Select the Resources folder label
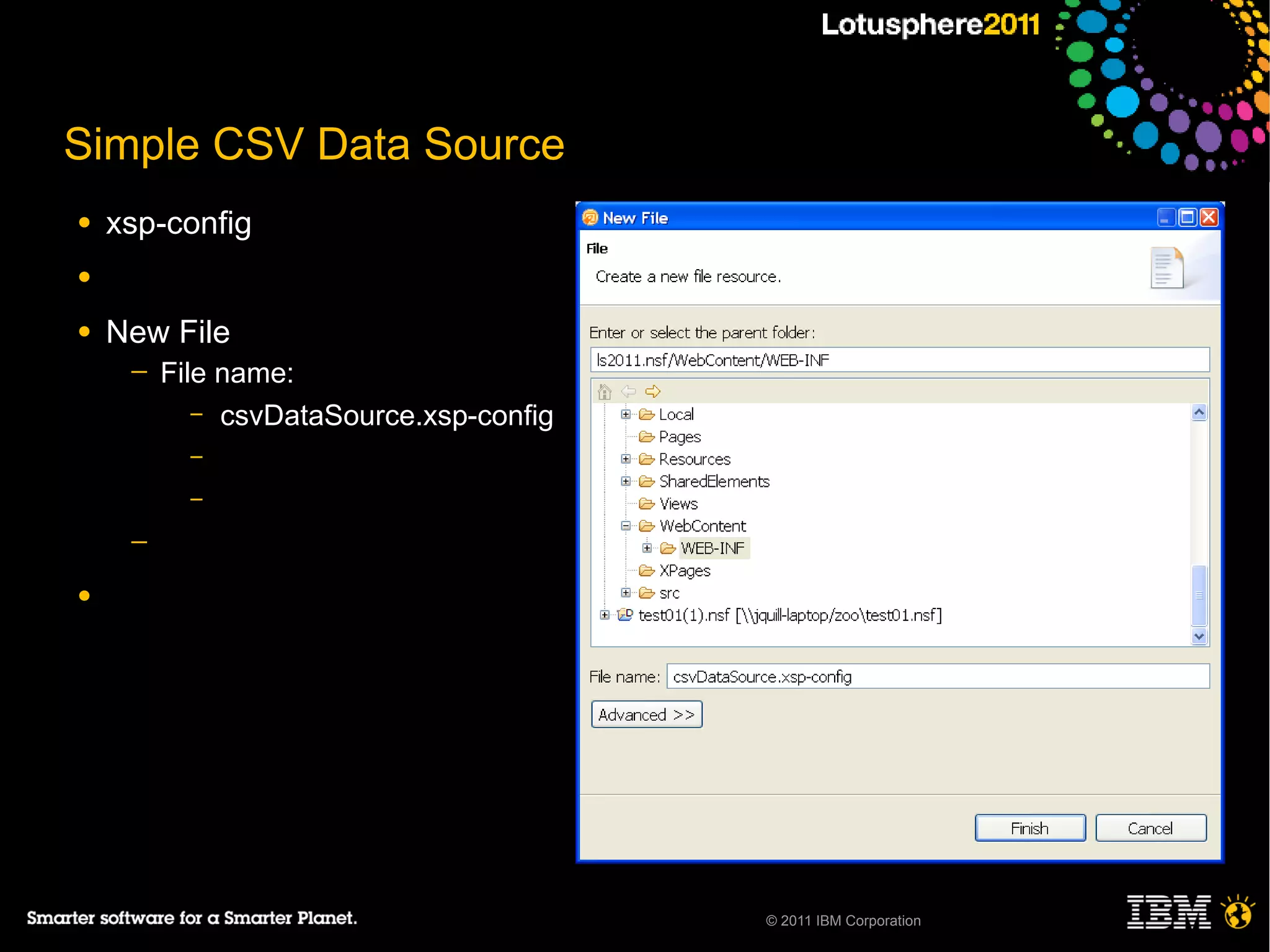The width and height of the screenshot is (1270, 952). [x=695, y=459]
